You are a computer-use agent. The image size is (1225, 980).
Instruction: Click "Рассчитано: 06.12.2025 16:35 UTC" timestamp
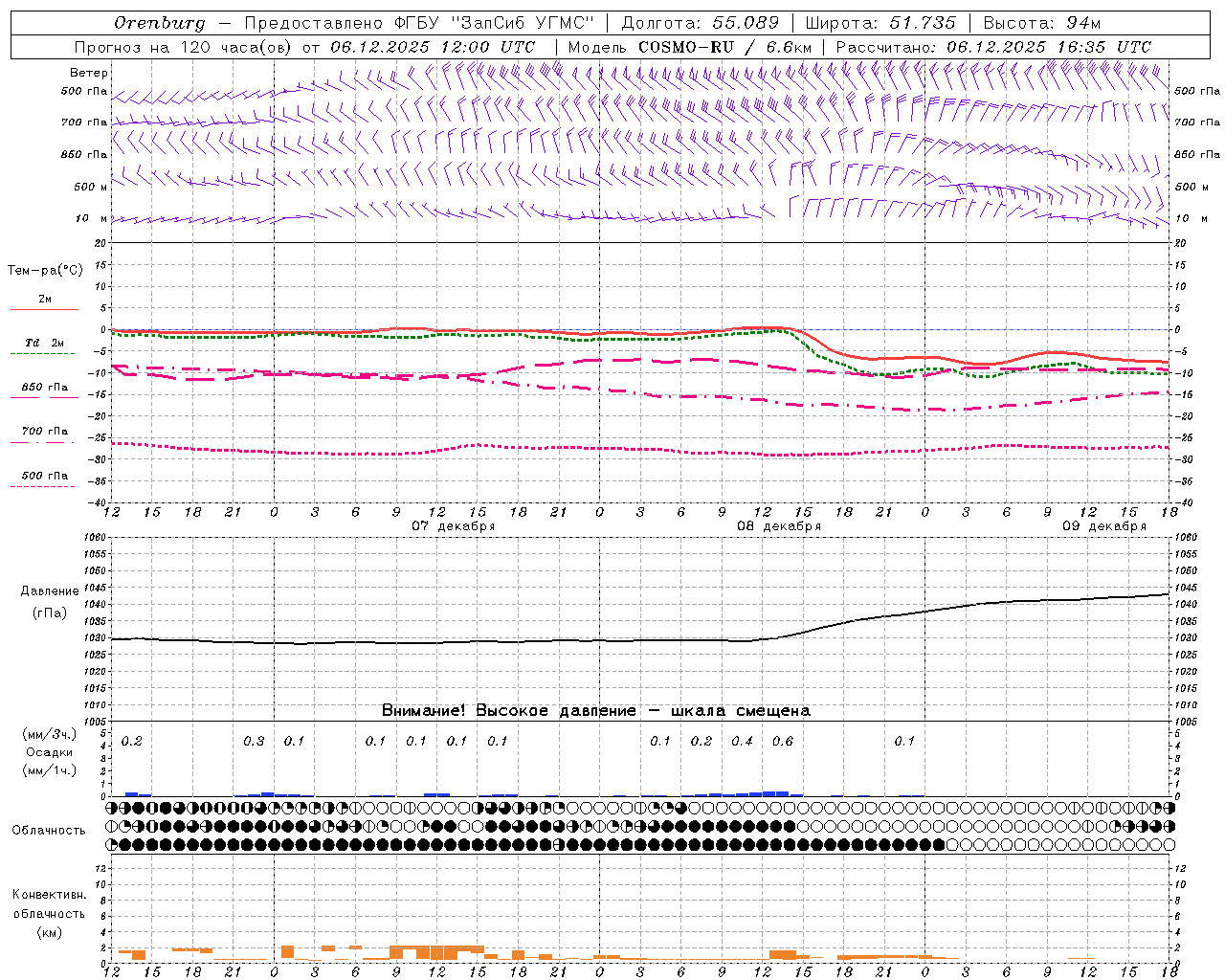point(993,47)
